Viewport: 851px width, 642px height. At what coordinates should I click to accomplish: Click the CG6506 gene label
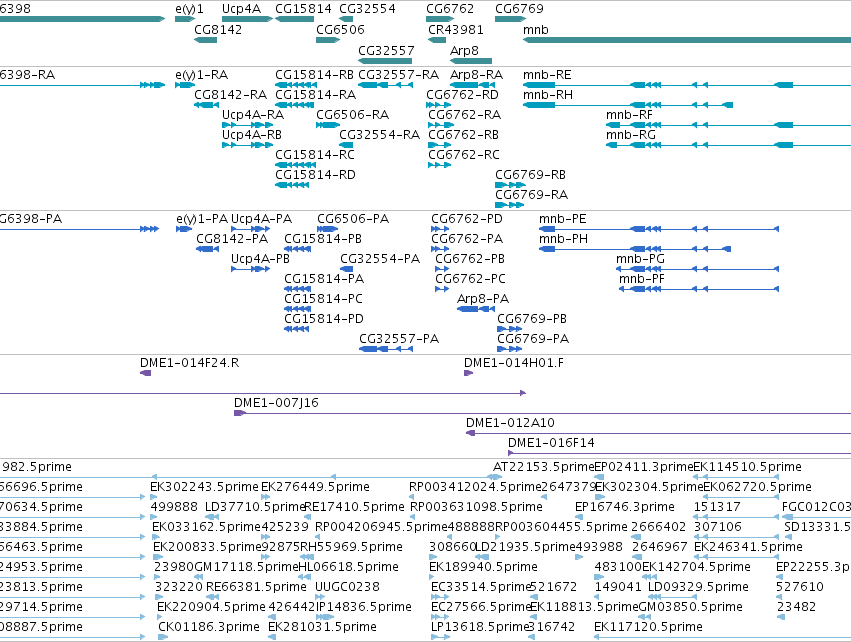tap(340, 29)
